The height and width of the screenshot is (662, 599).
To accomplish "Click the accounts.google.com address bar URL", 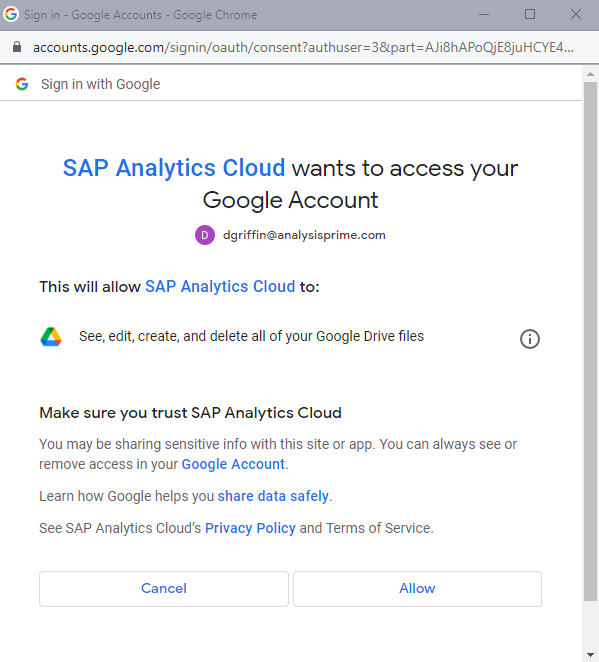I will (303, 47).
